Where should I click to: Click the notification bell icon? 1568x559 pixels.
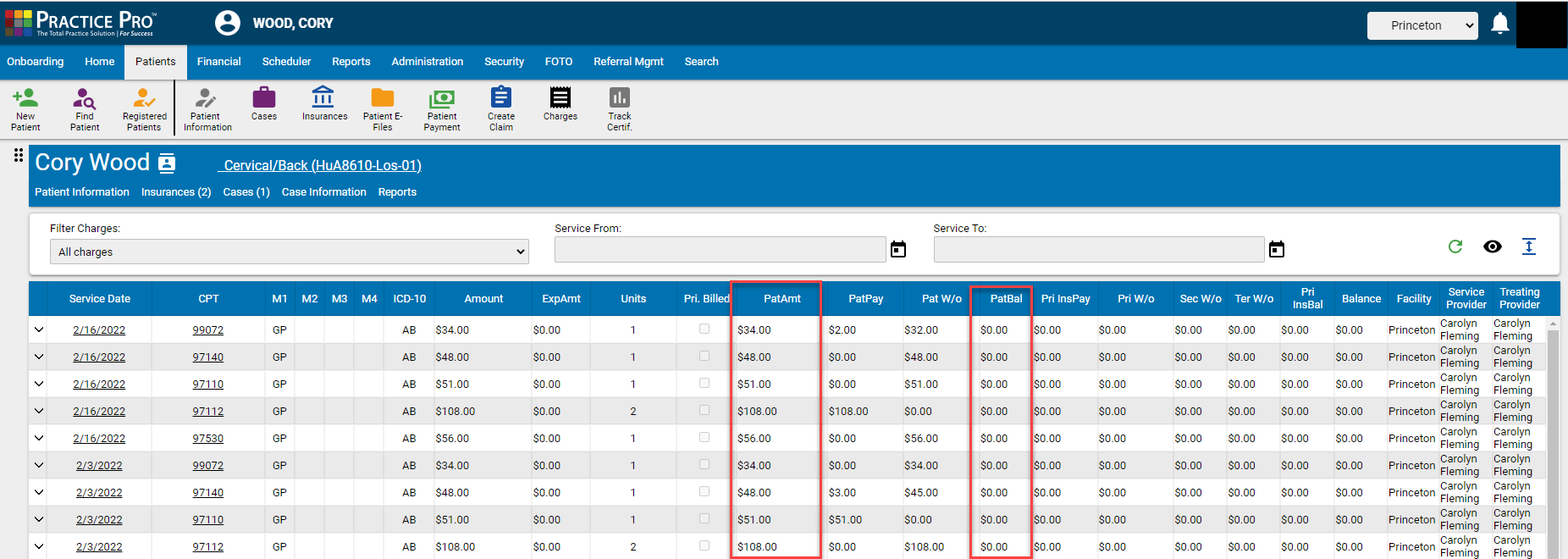point(1499,24)
